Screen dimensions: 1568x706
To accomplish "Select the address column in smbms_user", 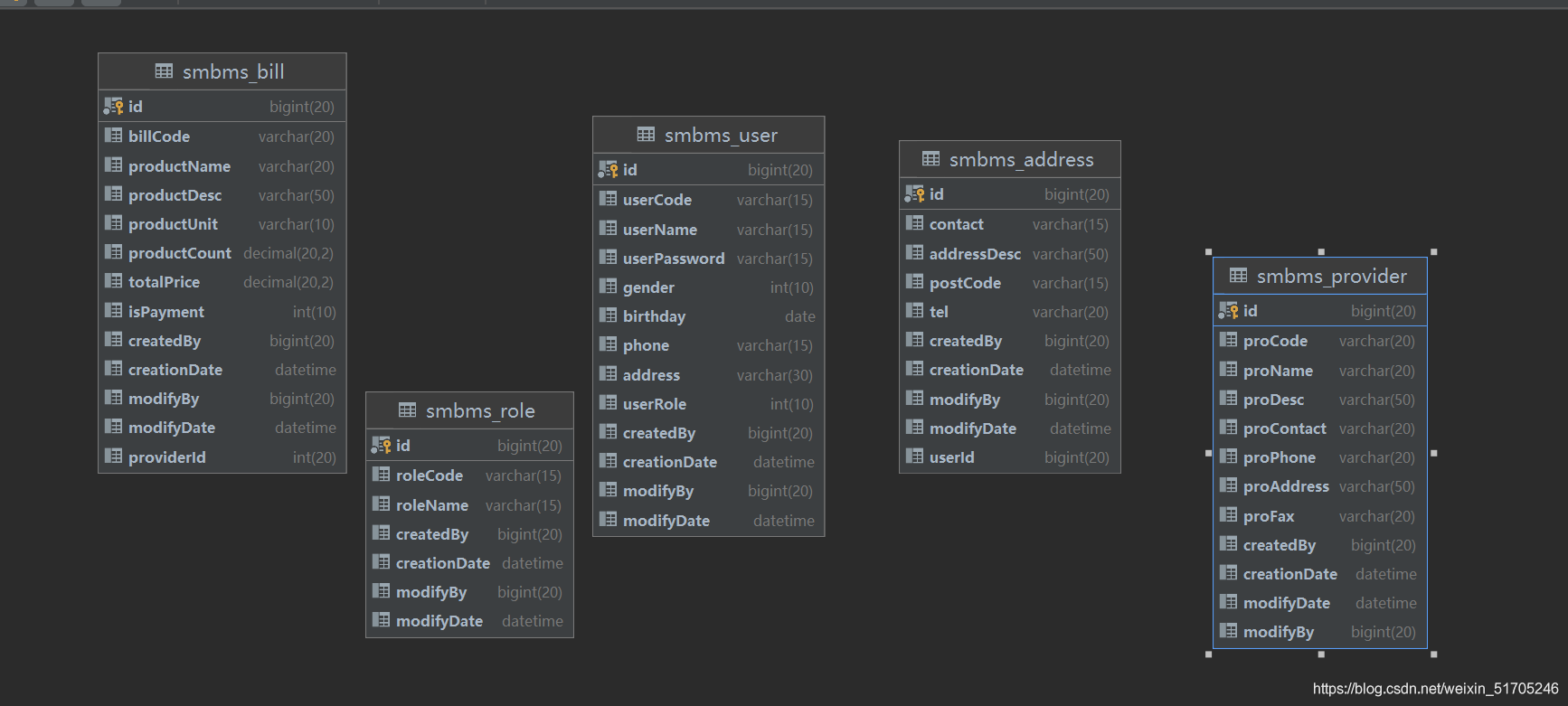I will point(709,375).
